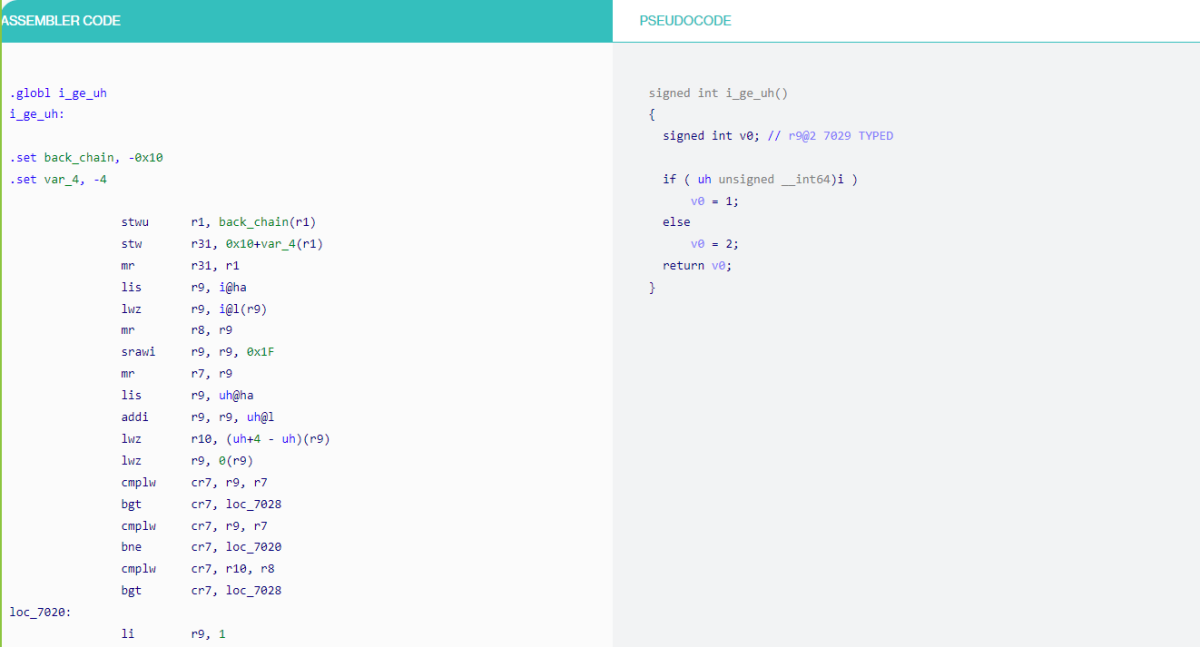Click the 'if ( uh unsigned __int64)i )' line
1200x647 pixels.
(x=760, y=179)
